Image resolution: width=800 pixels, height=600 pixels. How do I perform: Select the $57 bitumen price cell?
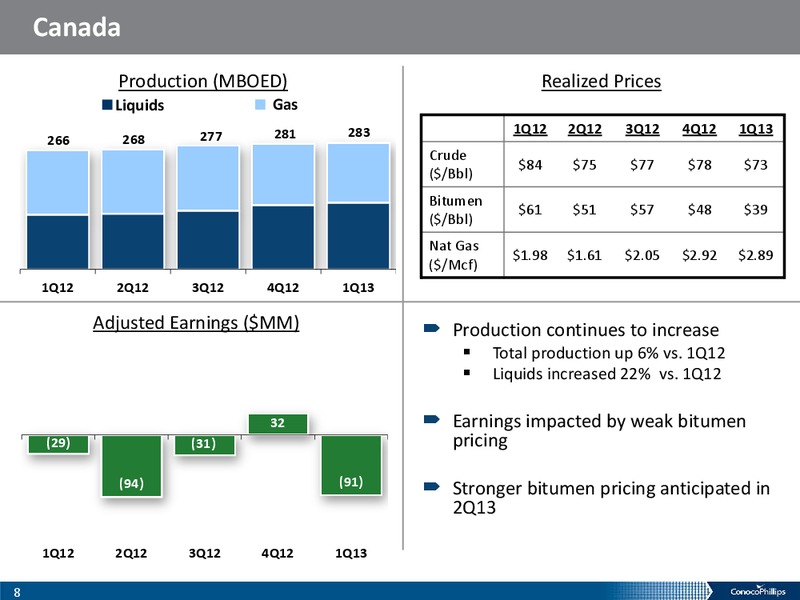[642, 210]
